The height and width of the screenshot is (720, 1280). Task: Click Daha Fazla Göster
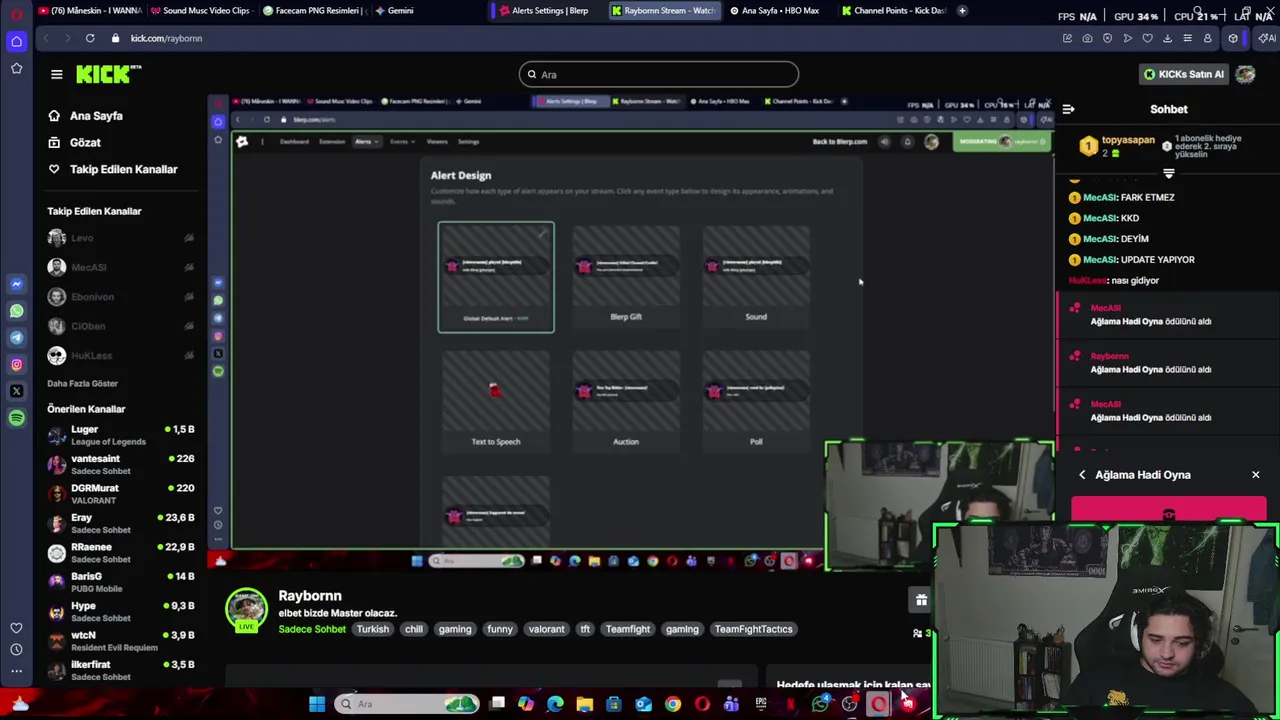(82, 383)
